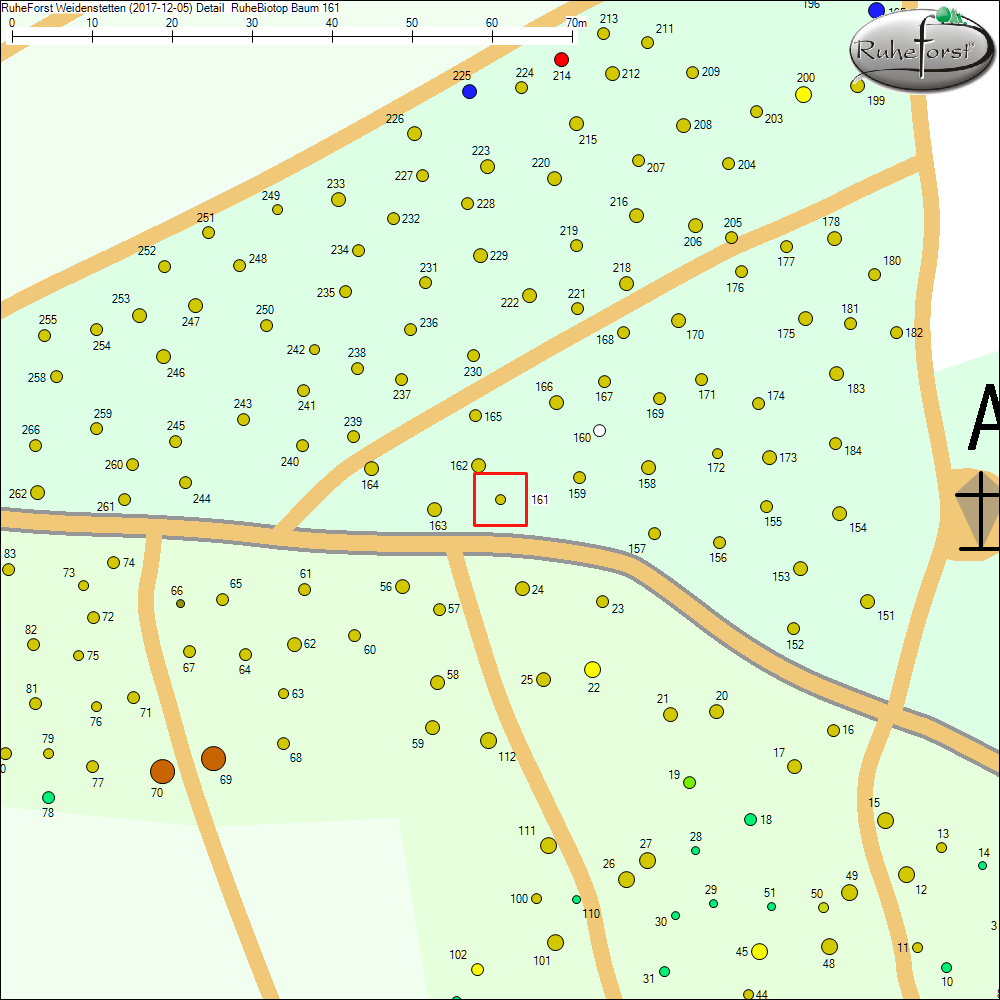Click the light green tree marker 19
The width and height of the screenshot is (1000, 1000).
689,782
